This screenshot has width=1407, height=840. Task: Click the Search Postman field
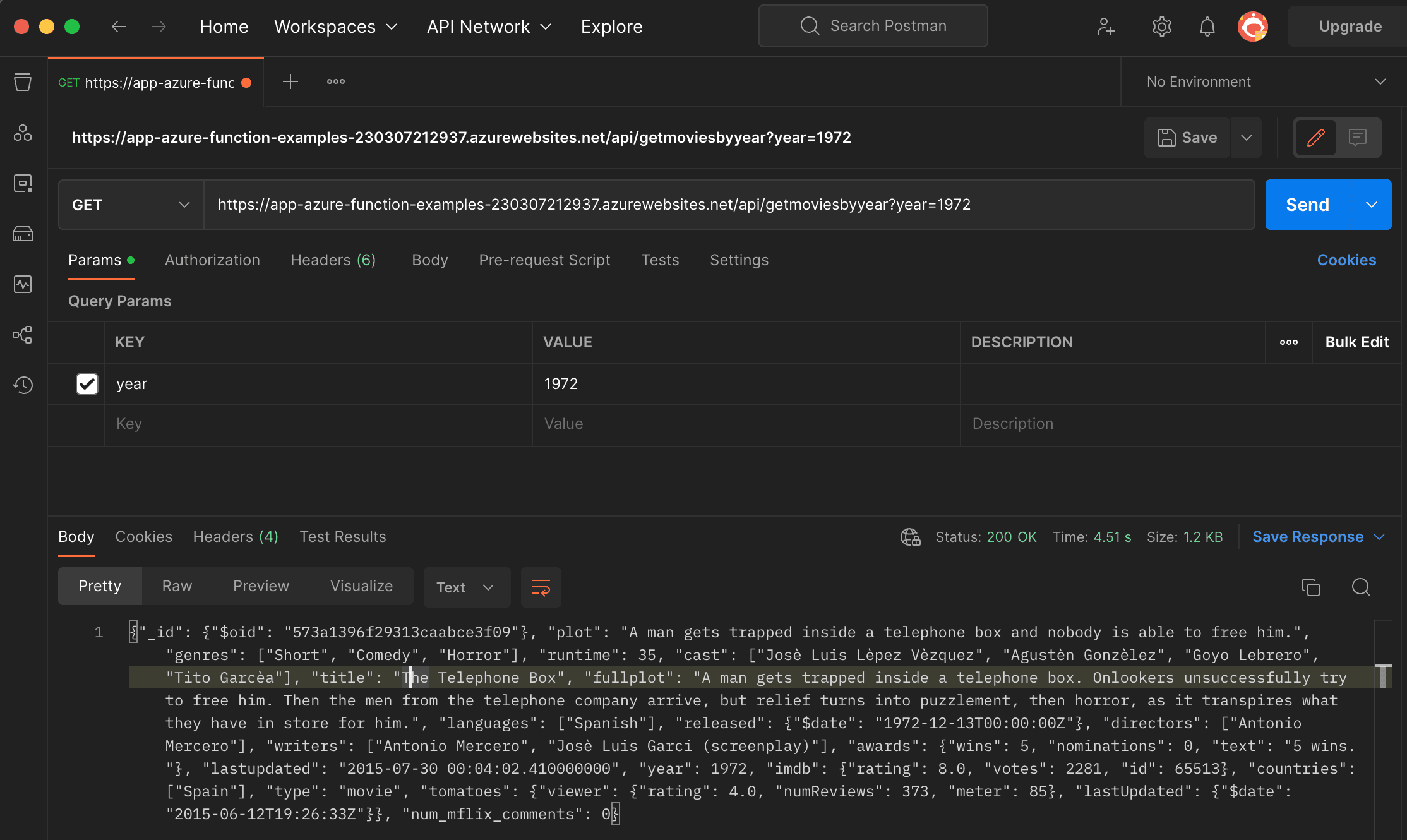point(873,26)
